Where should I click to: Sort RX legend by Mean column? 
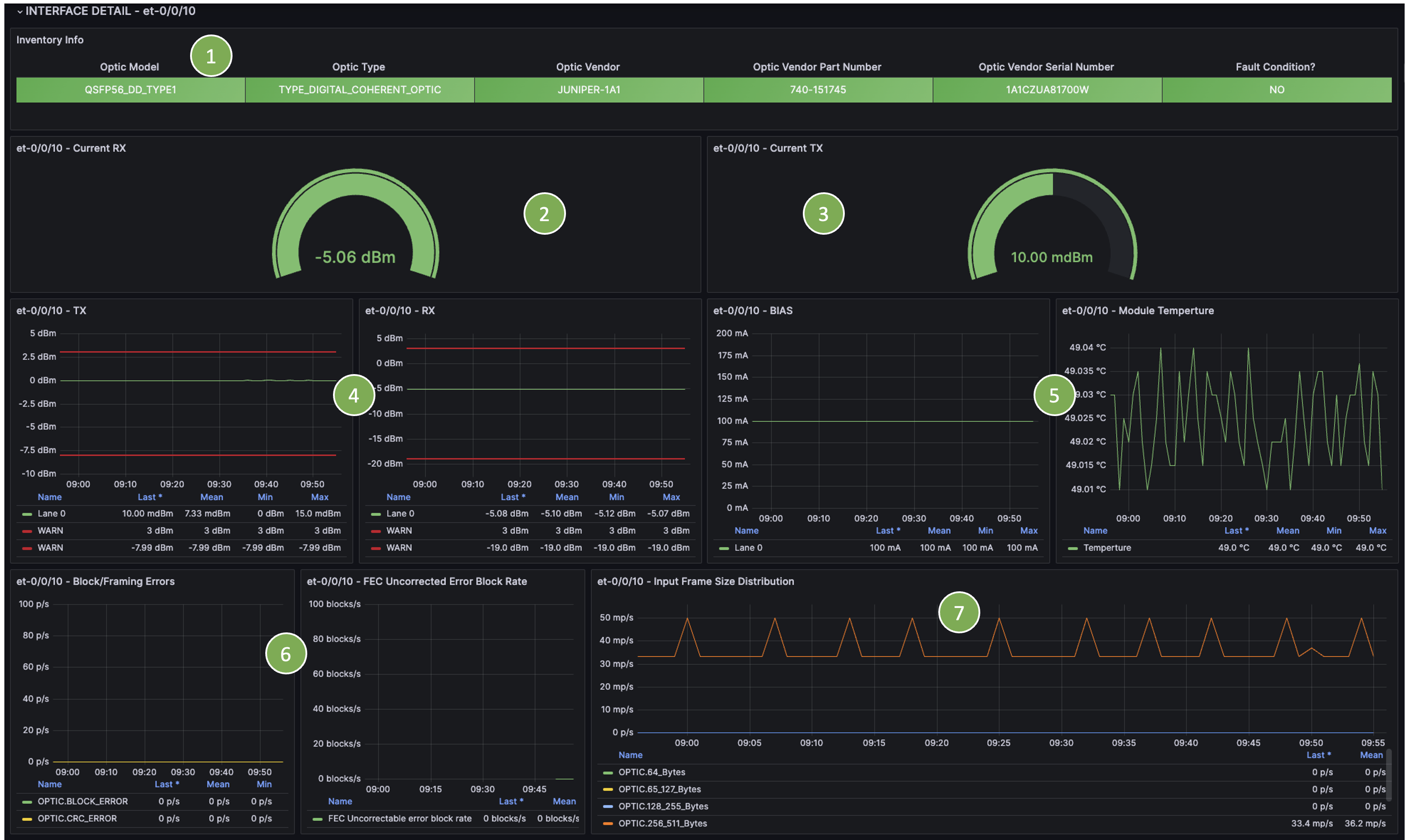pos(566,497)
